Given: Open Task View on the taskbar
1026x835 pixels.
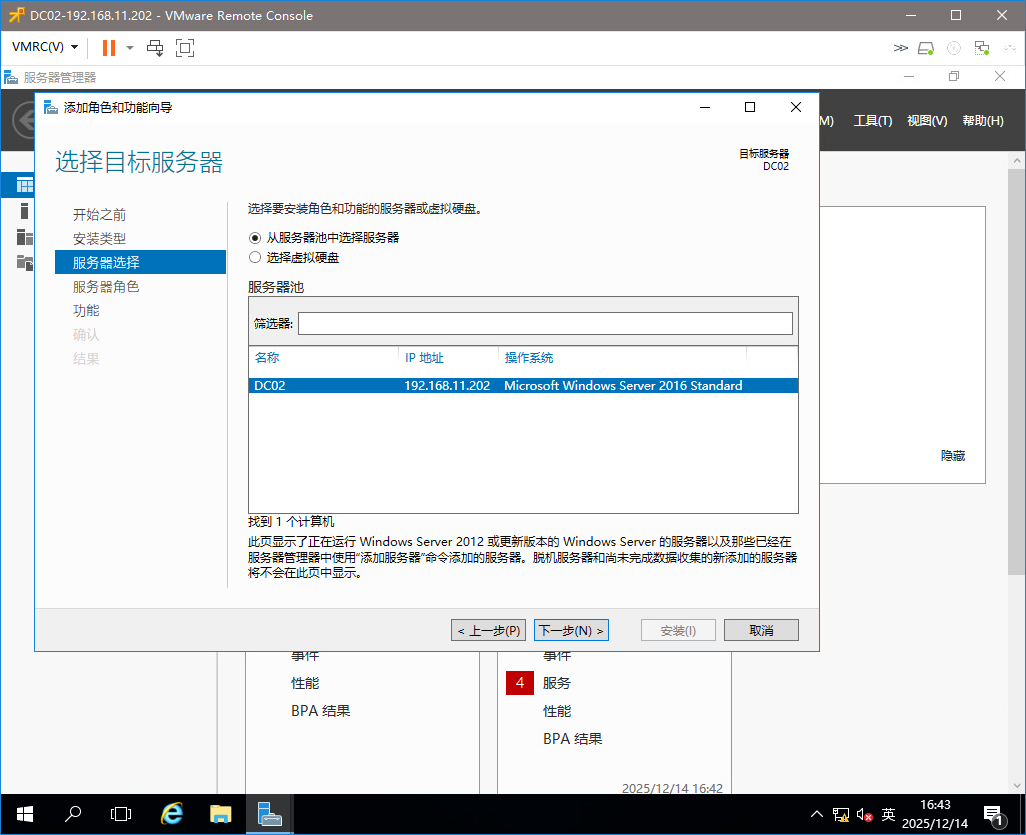Looking at the screenshot, I should (x=121, y=814).
